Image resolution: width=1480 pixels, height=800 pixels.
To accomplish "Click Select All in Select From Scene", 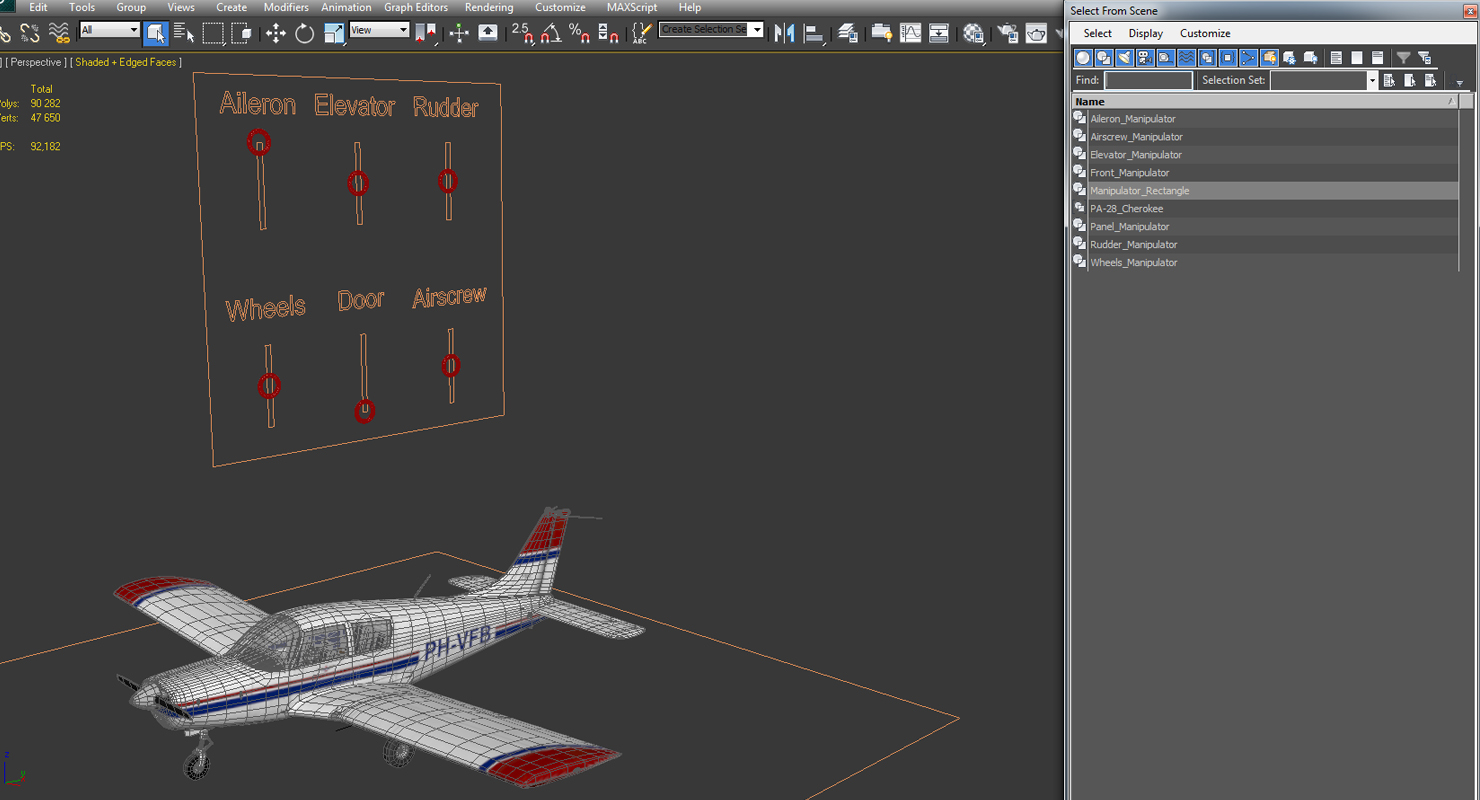I will [1336, 58].
